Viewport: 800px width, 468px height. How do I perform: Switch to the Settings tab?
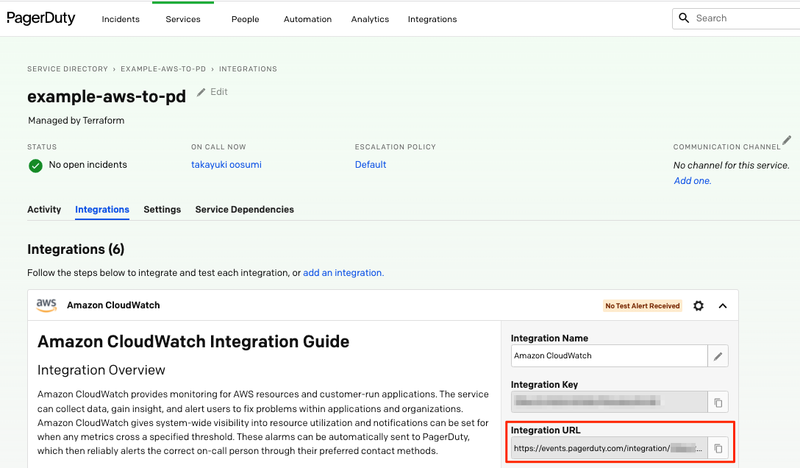tap(162, 209)
